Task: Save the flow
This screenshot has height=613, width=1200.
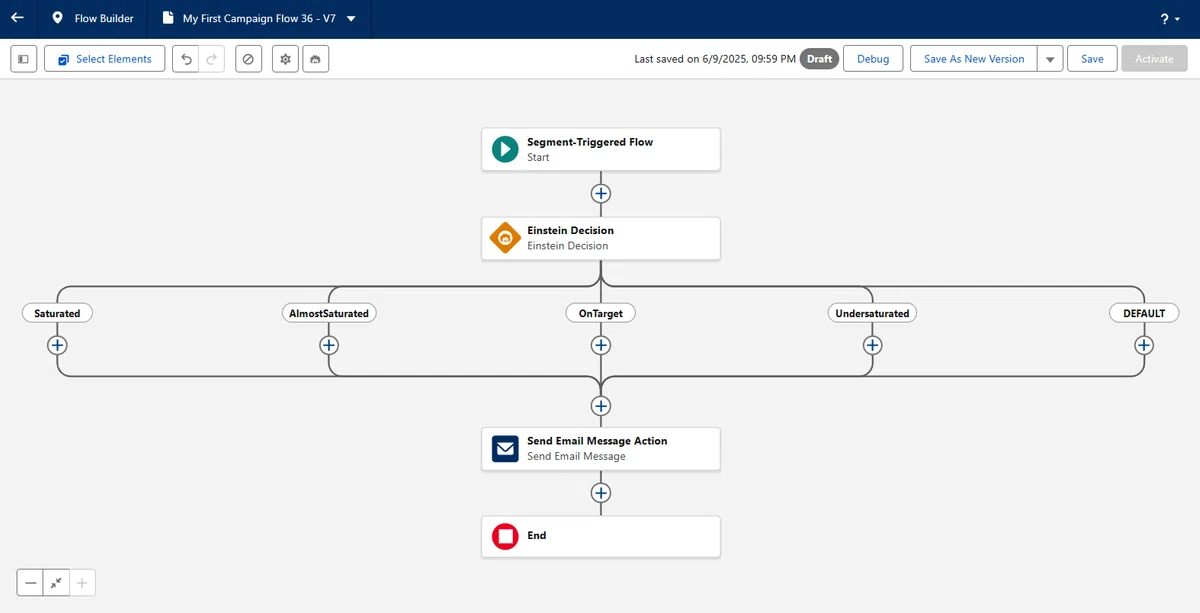Action: pyautogui.click(x=1092, y=59)
